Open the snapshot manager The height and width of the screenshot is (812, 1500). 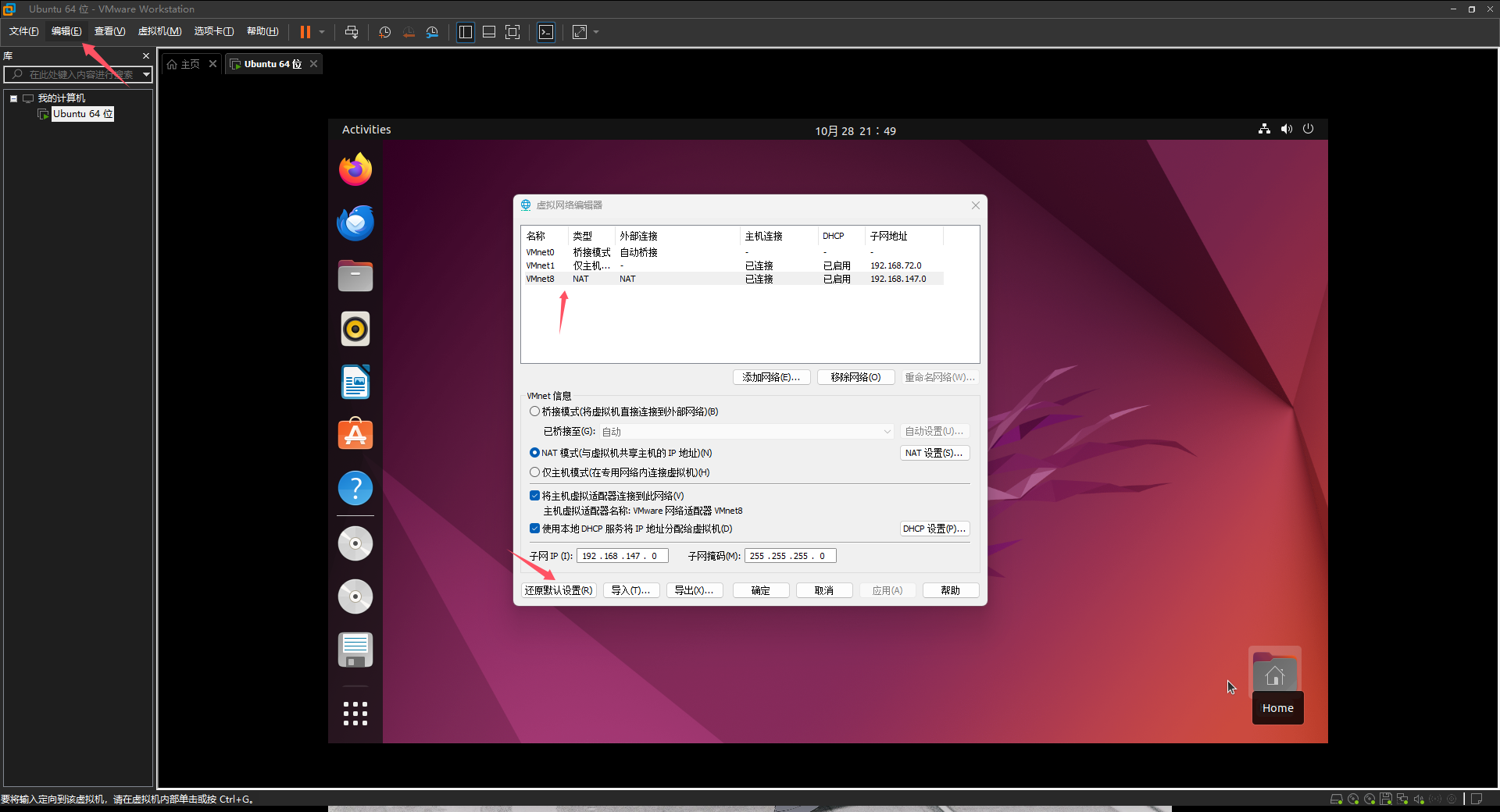(432, 32)
